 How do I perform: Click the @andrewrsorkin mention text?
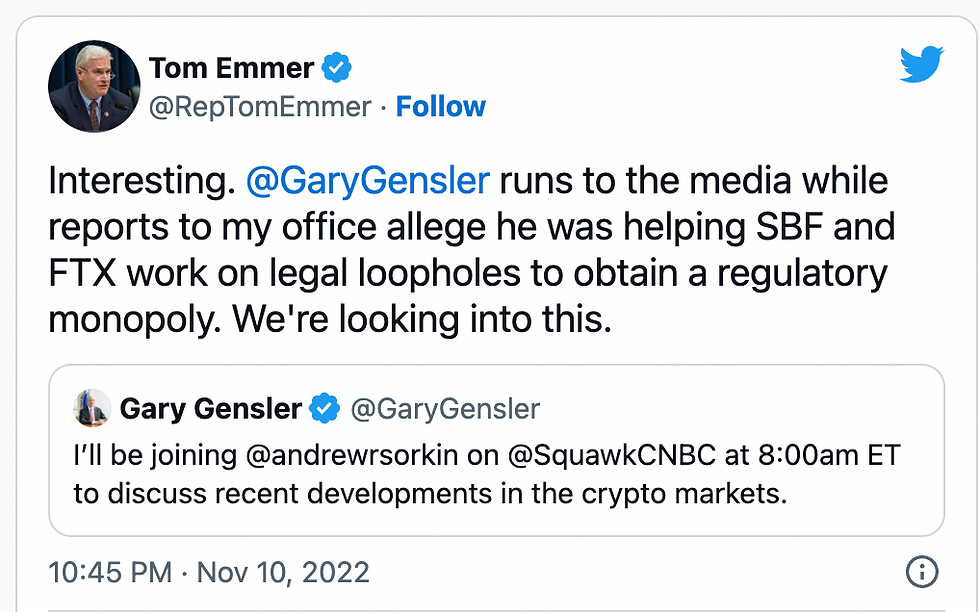pyautogui.click(x=352, y=455)
